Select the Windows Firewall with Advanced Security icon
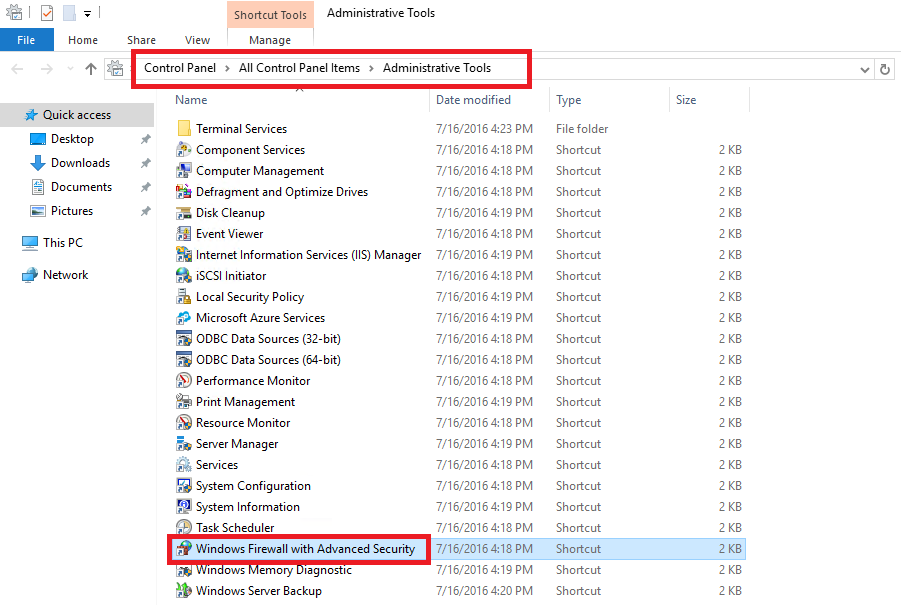This screenshot has width=901, height=605. coord(184,549)
